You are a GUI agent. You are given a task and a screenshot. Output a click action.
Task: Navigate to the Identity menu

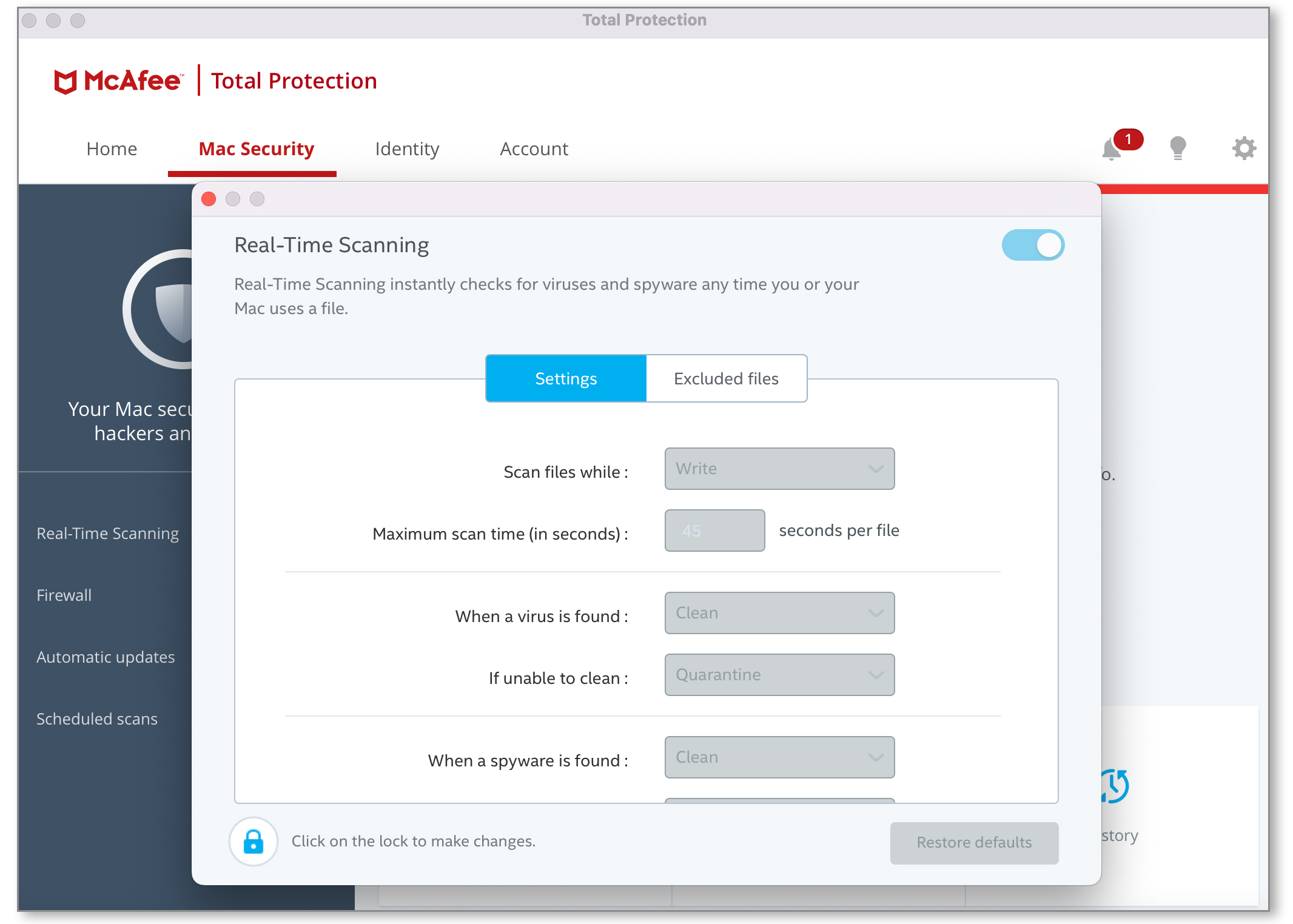pyautogui.click(x=407, y=149)
